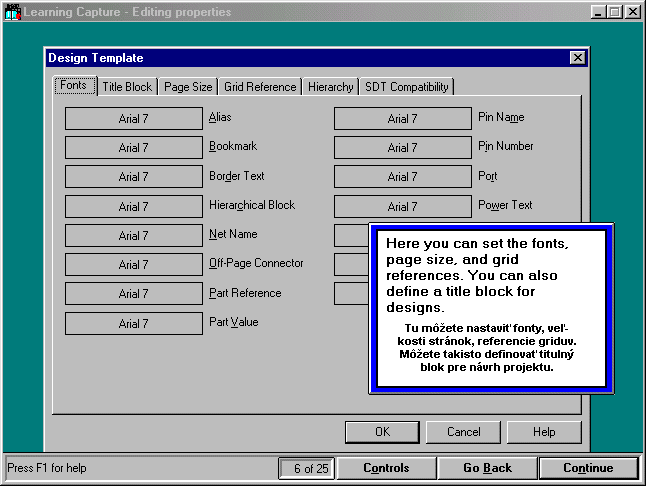Set the Pin Name font
This screenshot has height=486, width=646.
tap(402, 119)
